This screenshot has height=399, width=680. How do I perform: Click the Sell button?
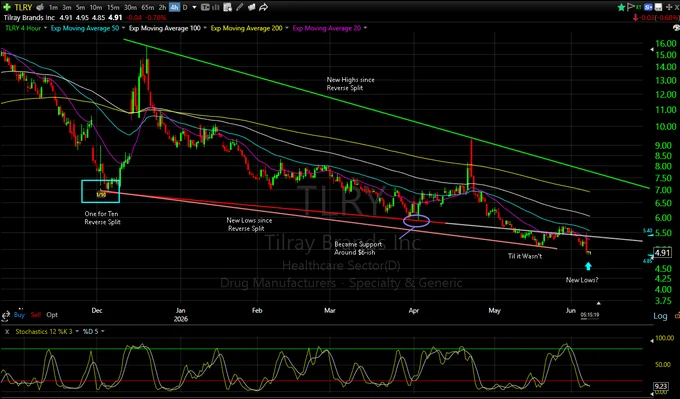click(x=36, y=315)
